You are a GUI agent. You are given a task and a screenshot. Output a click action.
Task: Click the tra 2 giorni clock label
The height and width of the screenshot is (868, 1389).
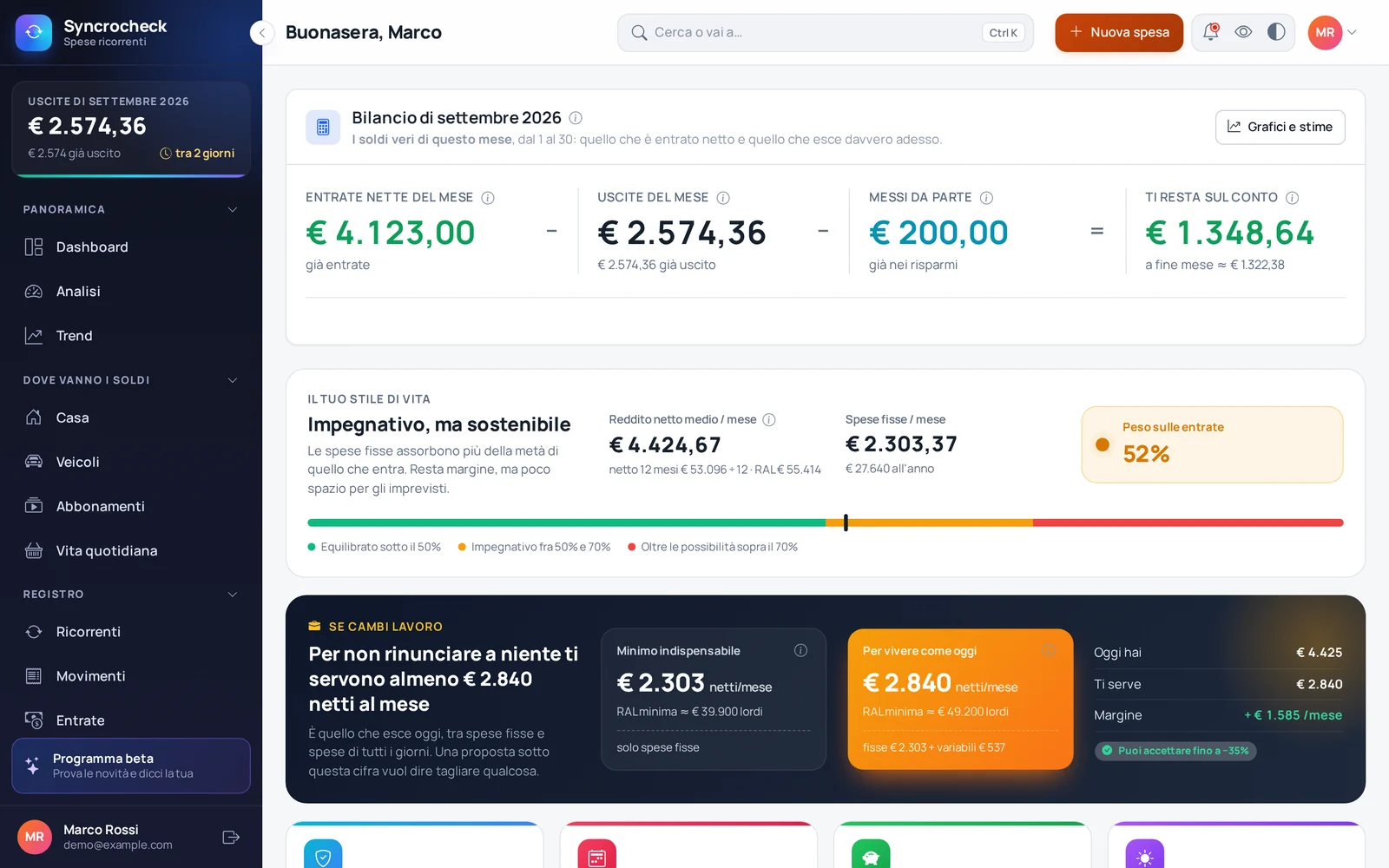tap(197, 154)
